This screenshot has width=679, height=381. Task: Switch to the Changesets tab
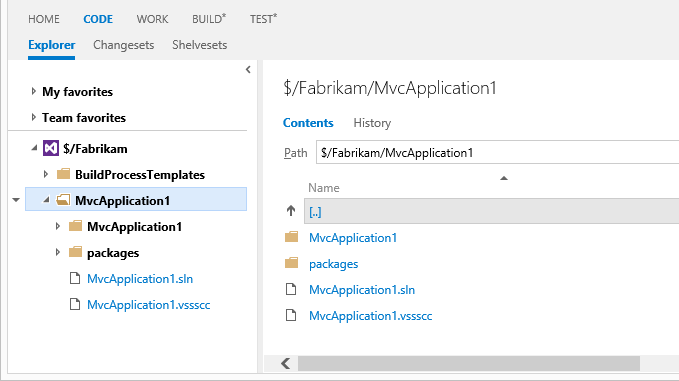123,45
